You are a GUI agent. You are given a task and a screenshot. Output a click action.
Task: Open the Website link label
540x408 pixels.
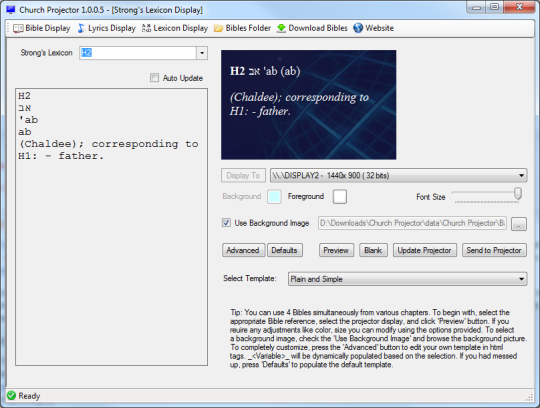tap(379, 28)
